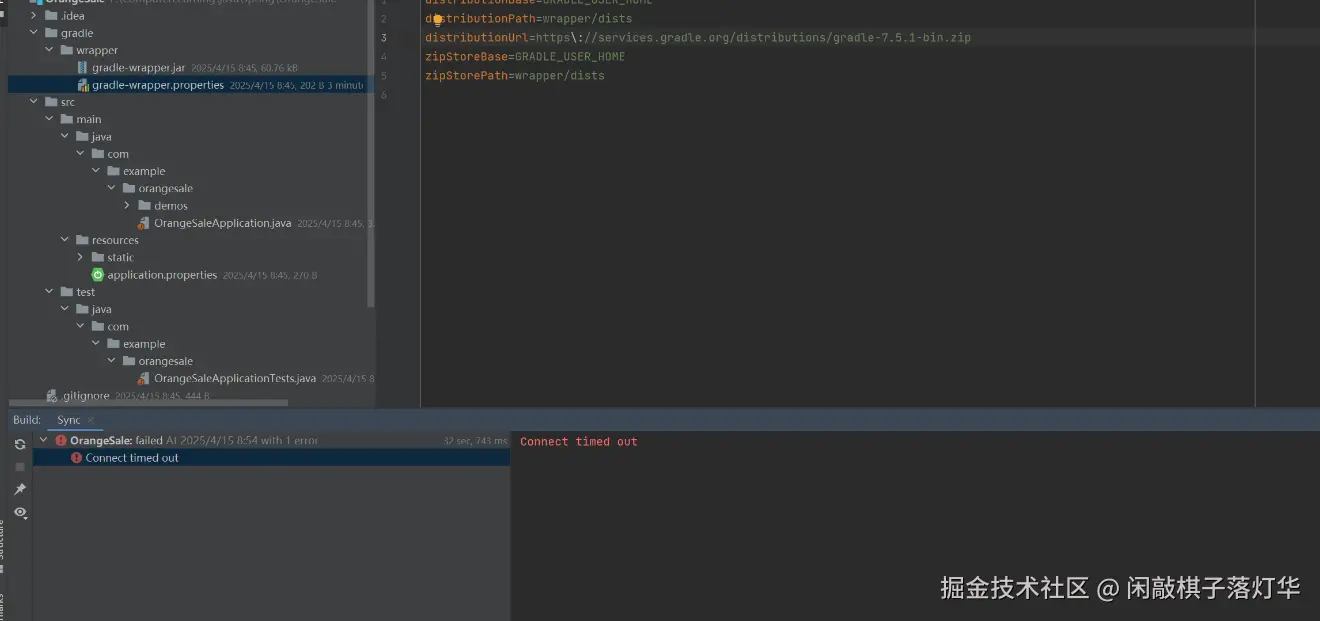Select the Build panel title label

(27, 420)
